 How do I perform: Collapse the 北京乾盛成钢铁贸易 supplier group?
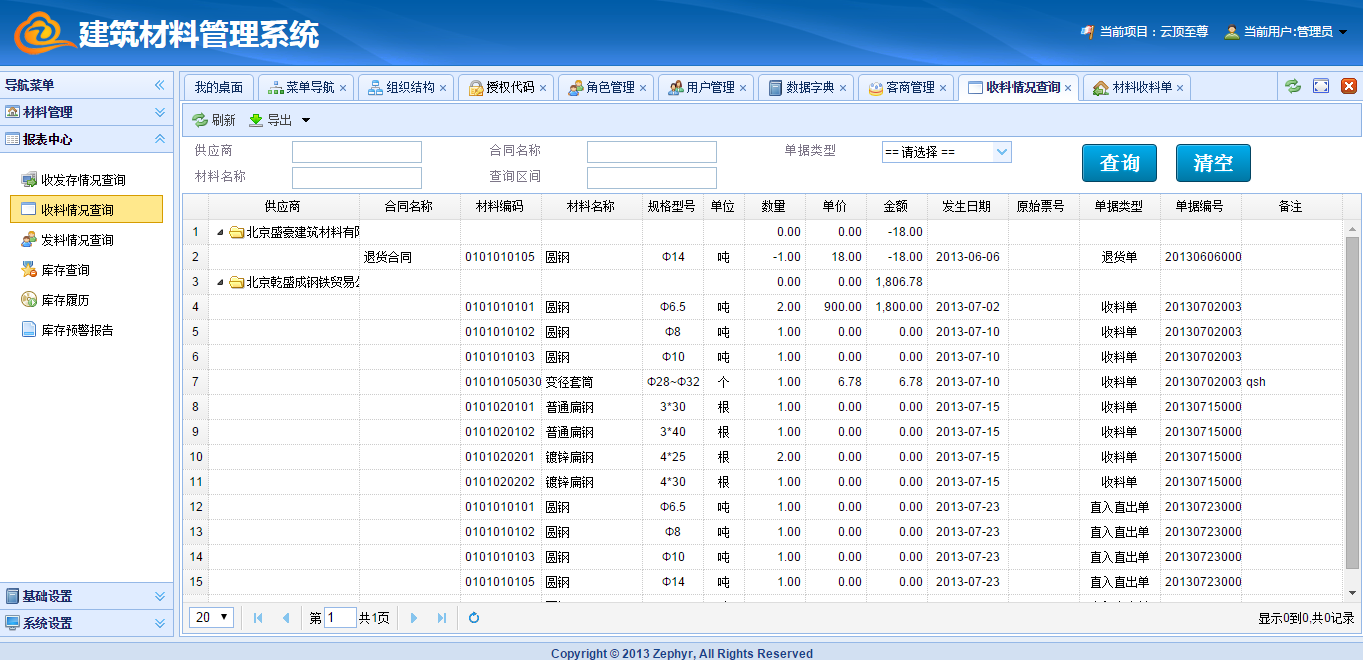(x=221, y=282)
